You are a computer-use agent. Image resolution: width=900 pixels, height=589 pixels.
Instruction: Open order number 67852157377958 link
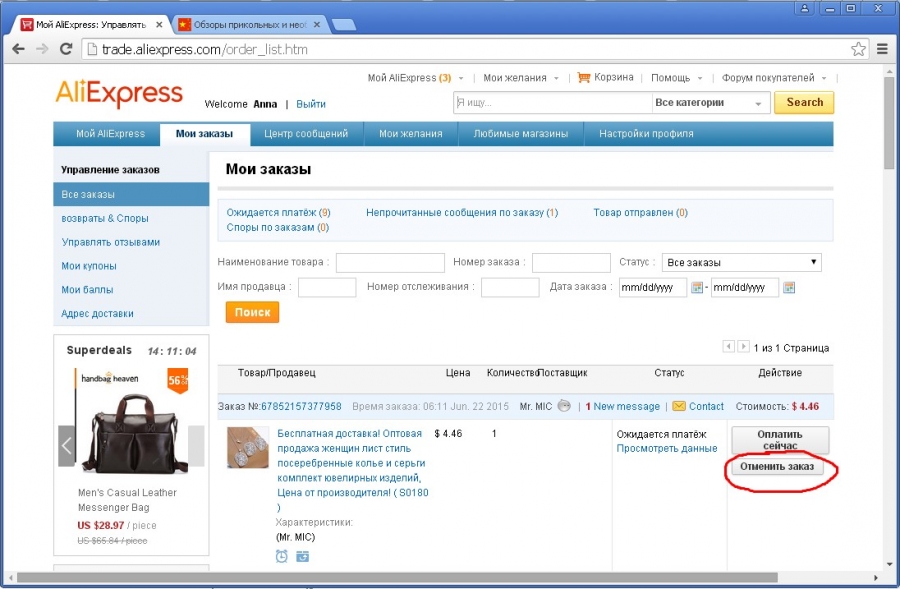(301, 406)
